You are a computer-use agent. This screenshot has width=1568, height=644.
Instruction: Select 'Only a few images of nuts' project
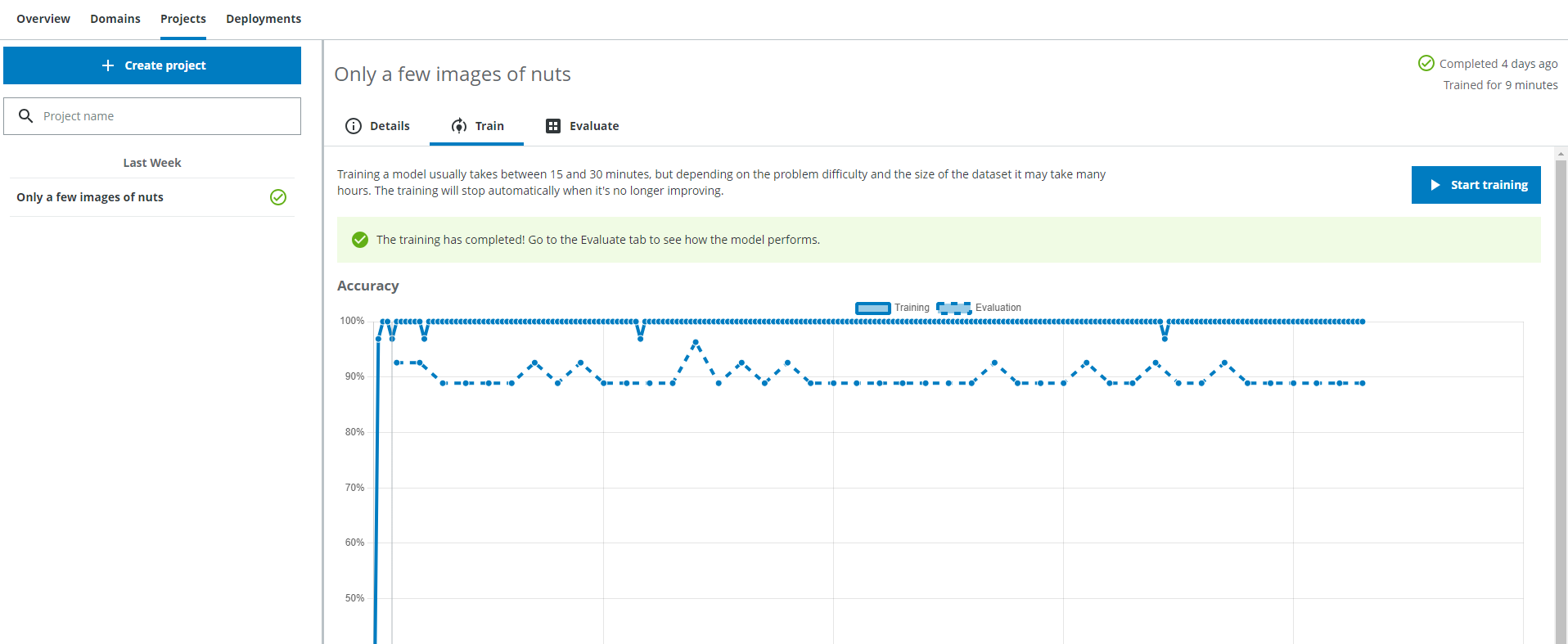point(90,197)
